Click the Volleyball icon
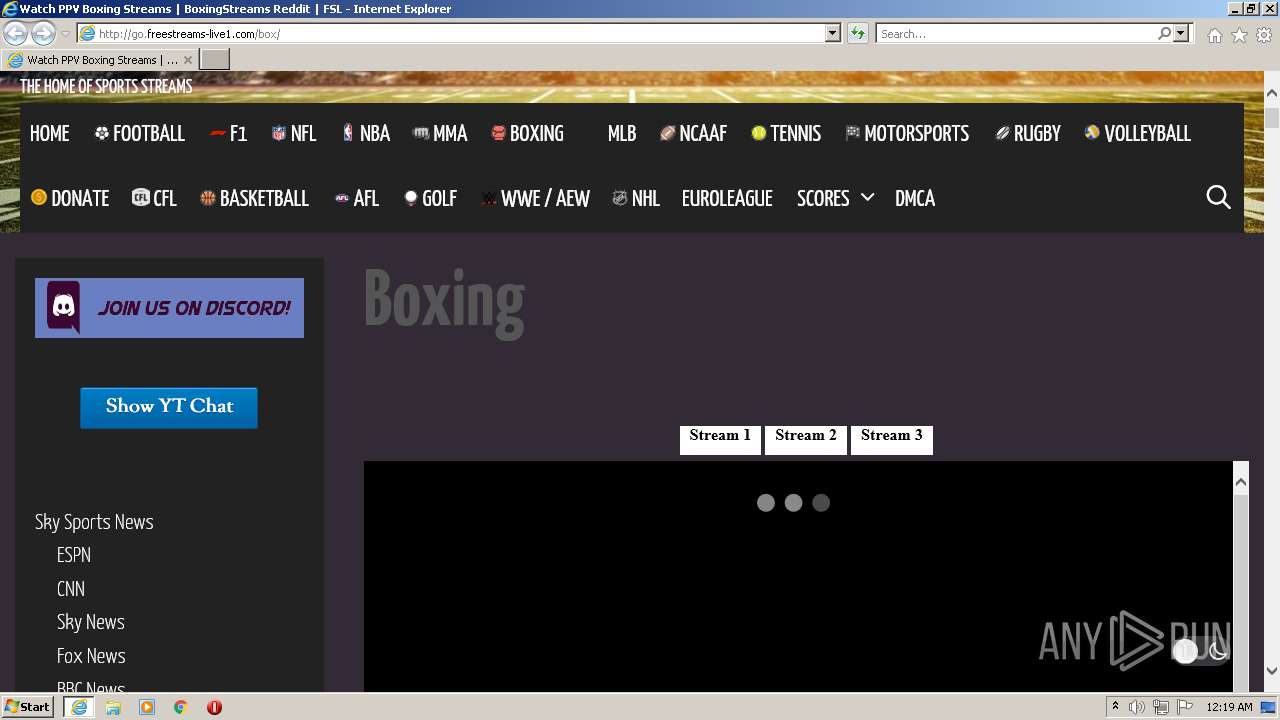This screenshot has width=1280, height=720. pyautogui.click(x=1092, y=133)
